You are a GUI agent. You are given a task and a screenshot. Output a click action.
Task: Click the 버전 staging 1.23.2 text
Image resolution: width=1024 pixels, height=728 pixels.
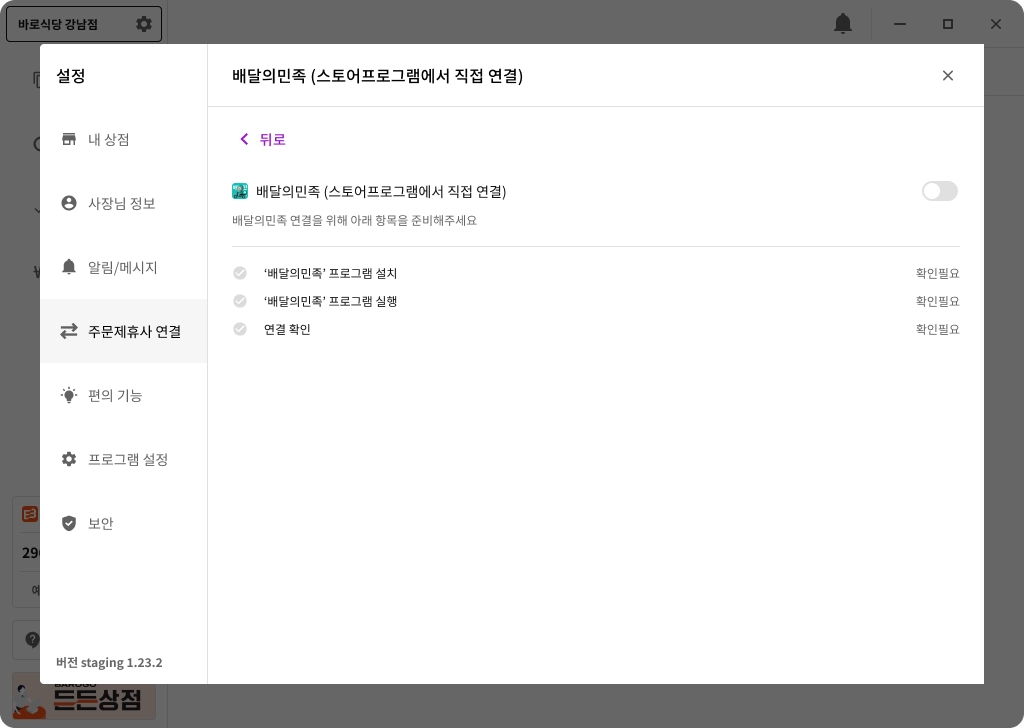coord(109,662)
